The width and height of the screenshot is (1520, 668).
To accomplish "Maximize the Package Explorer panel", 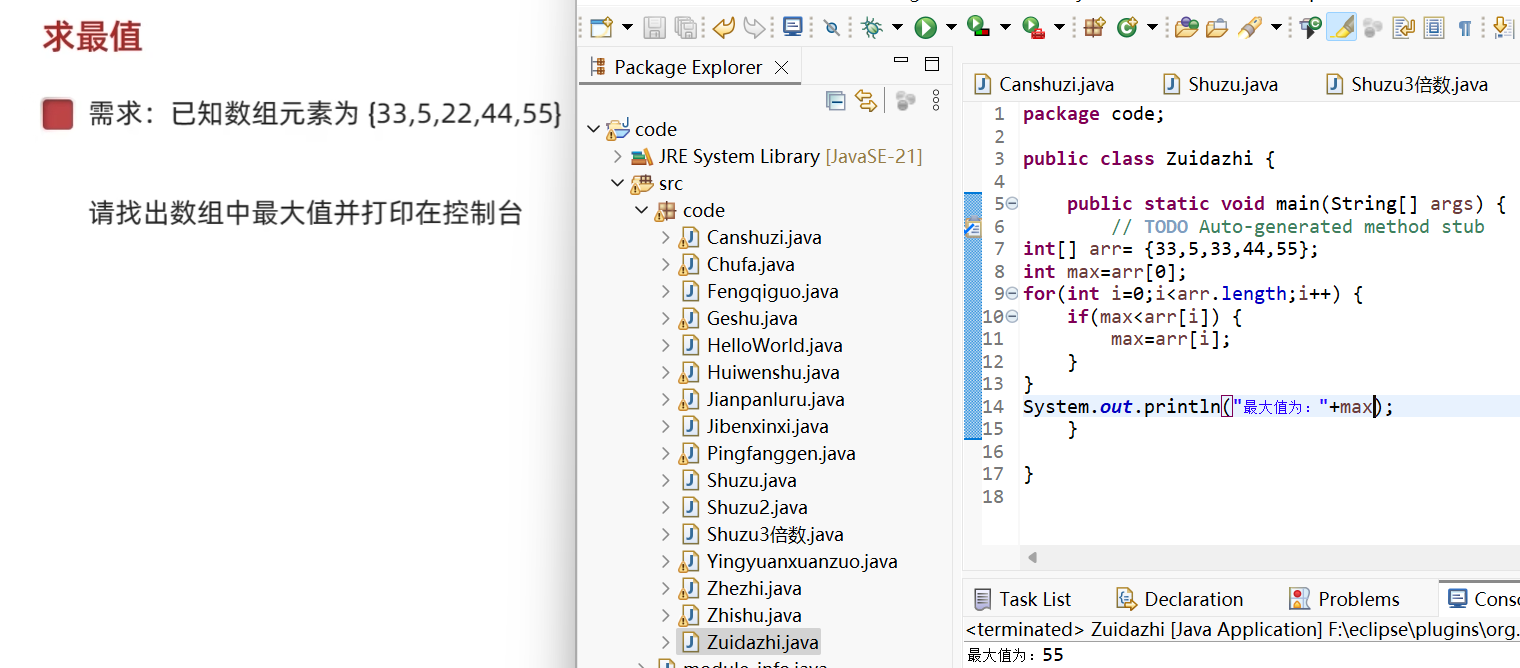I will [932, 65].
